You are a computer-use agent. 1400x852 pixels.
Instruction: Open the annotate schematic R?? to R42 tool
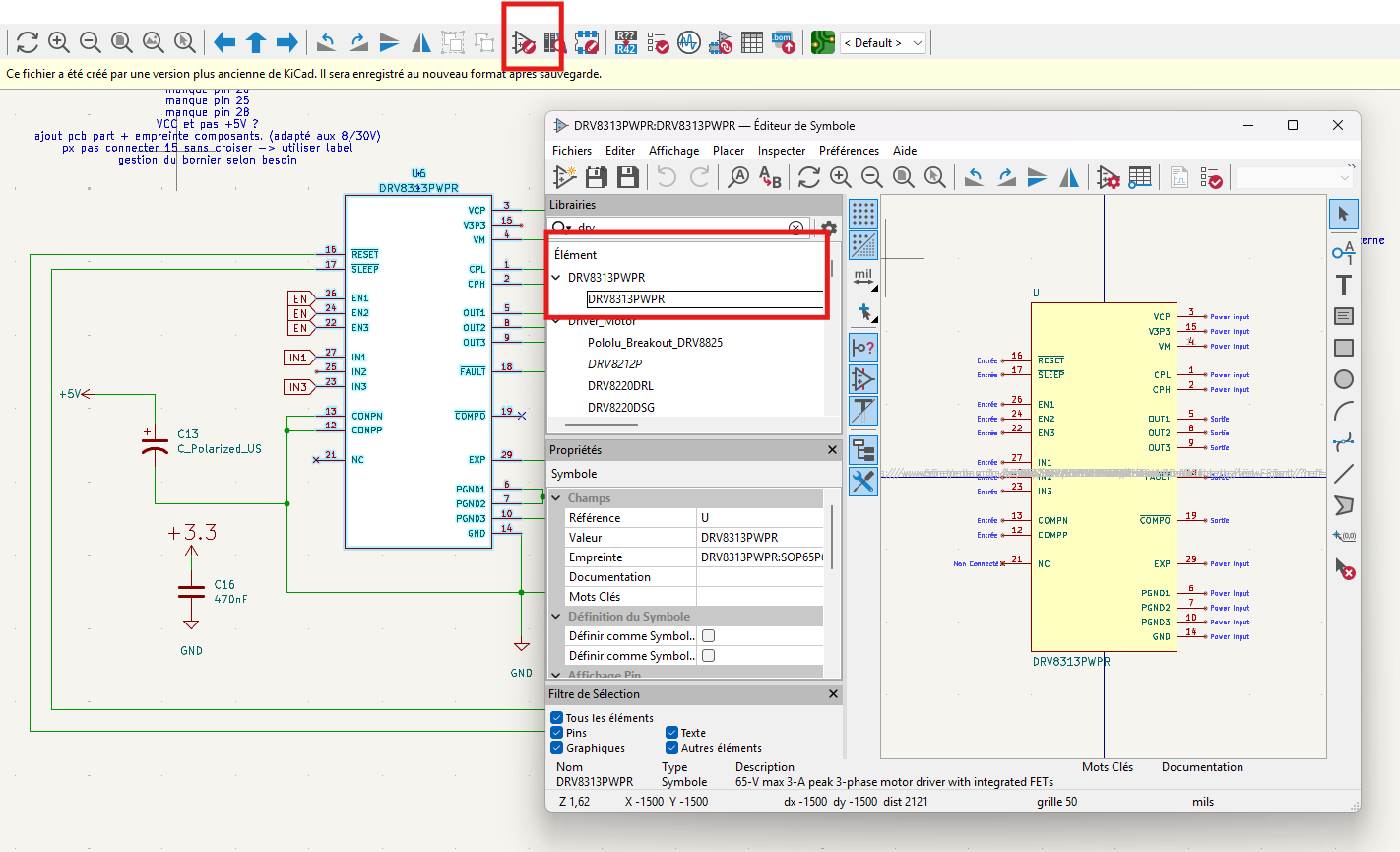pos(626,42)
